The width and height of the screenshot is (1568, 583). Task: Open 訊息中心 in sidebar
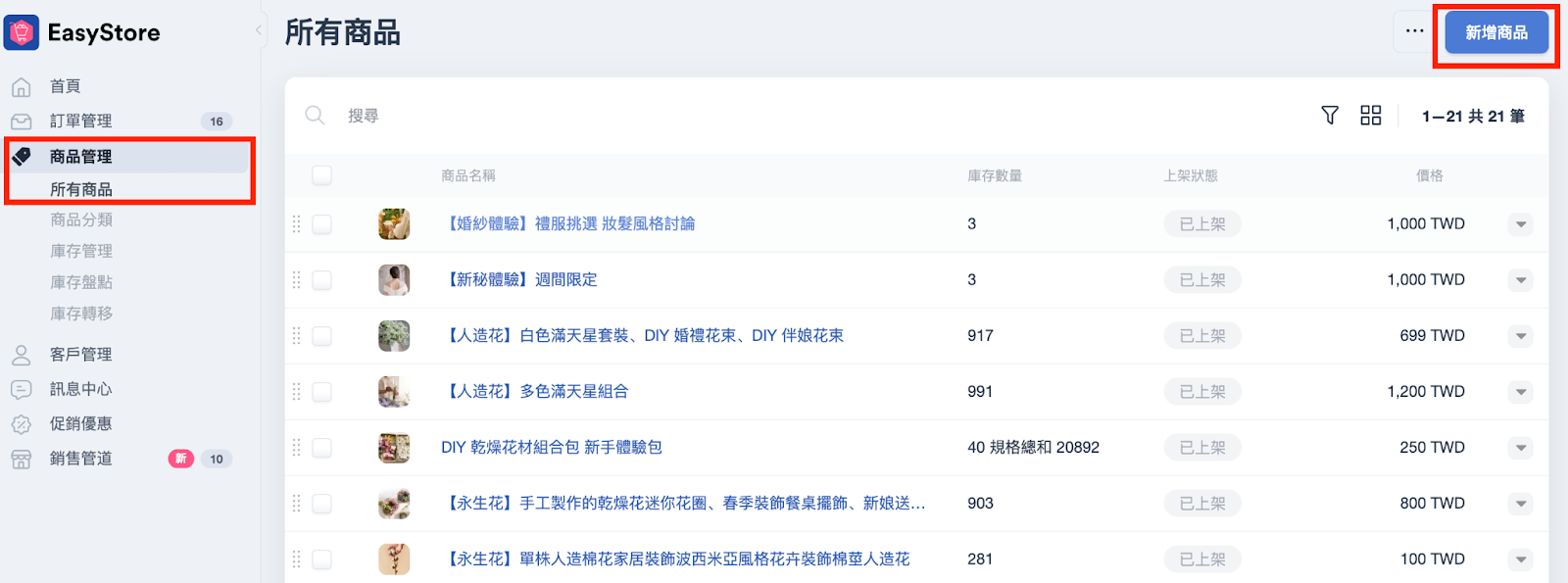(x=81, y=389)
